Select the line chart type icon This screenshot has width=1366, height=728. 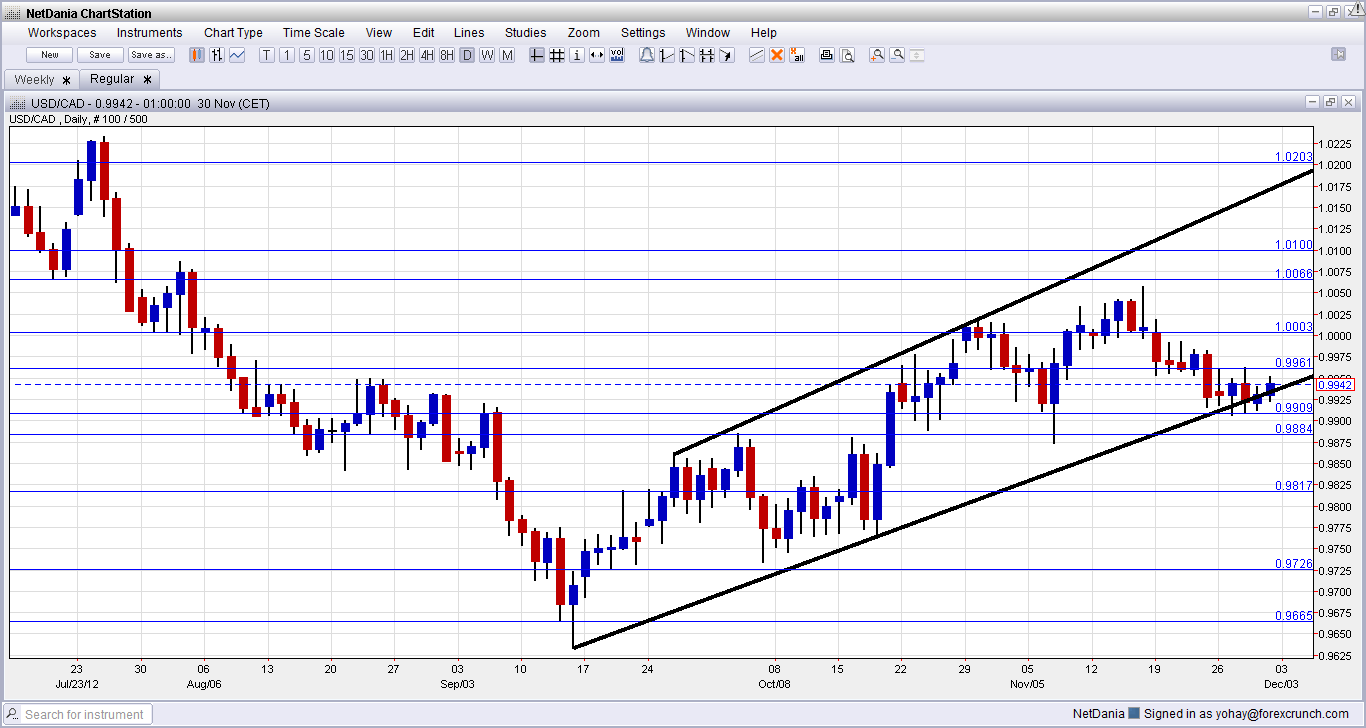click(x=237, y=55)
